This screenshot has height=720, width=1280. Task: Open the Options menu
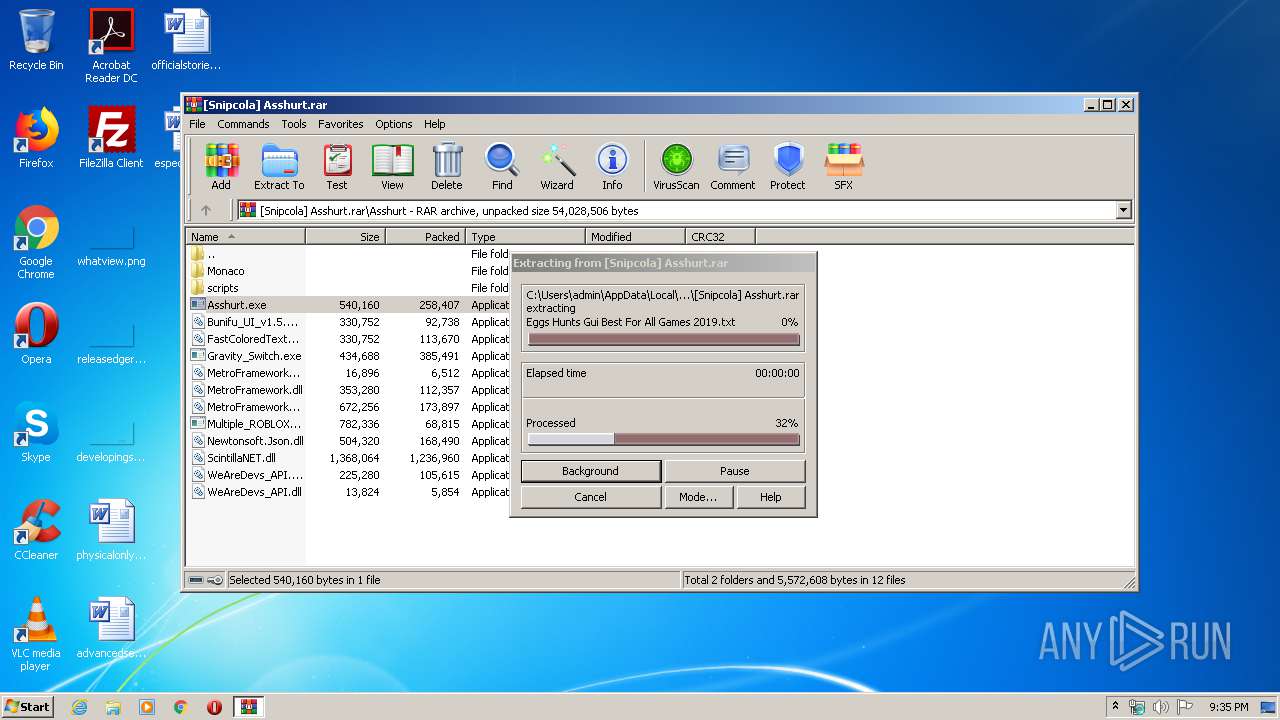coord(394,124)
